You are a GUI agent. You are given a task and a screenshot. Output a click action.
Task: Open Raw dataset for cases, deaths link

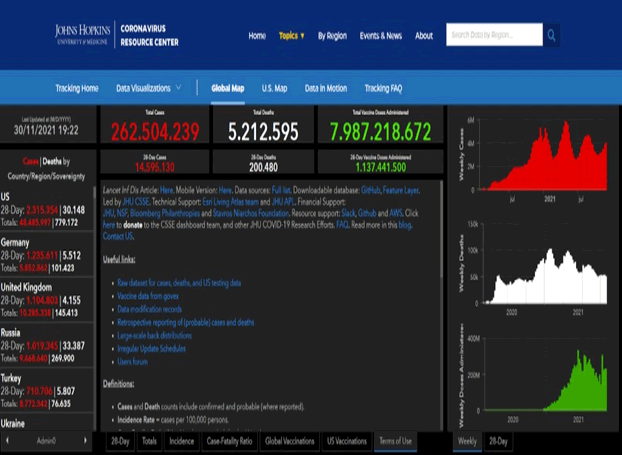pyautogui.click(x=179, y=283)
